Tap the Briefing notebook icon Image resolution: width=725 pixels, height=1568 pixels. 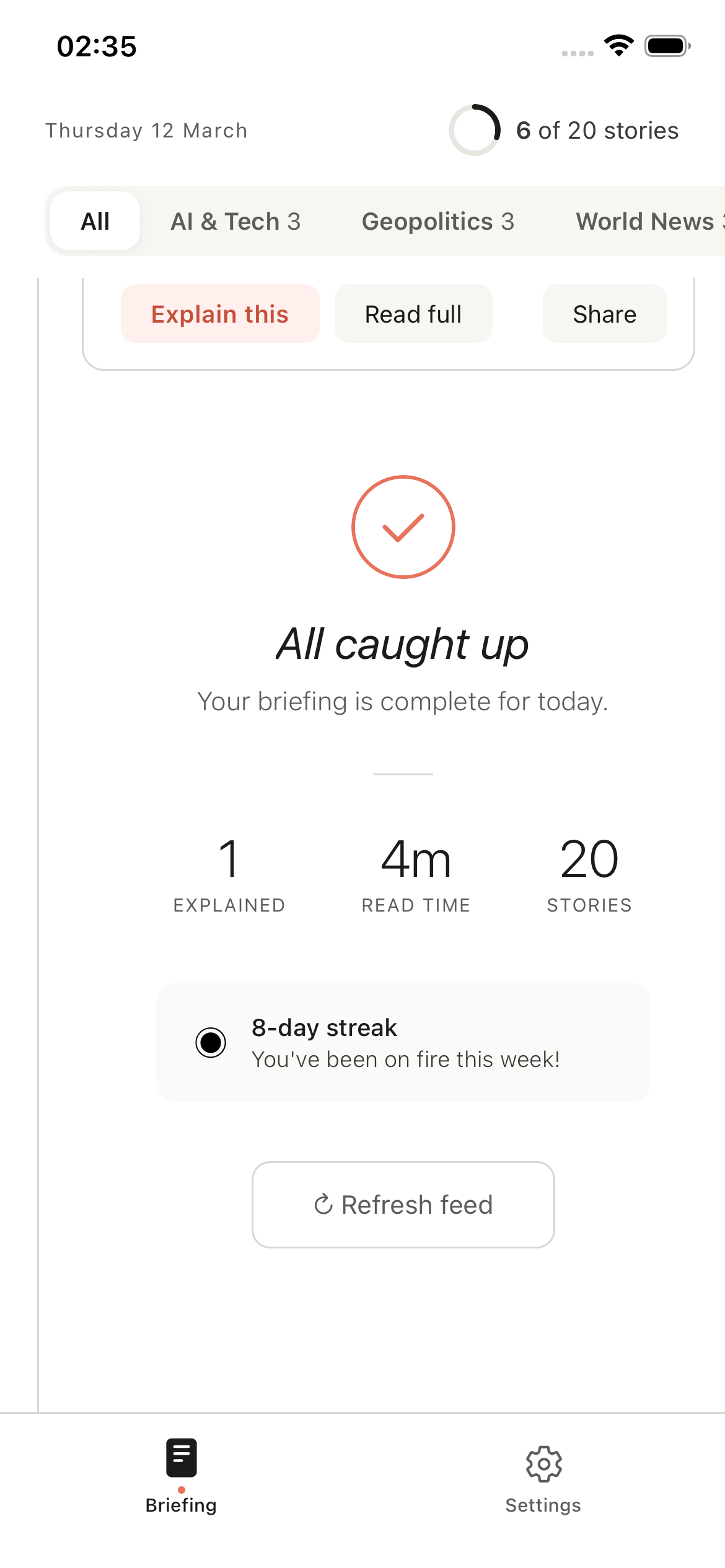pyautogui.click(x=181, y=1457)
